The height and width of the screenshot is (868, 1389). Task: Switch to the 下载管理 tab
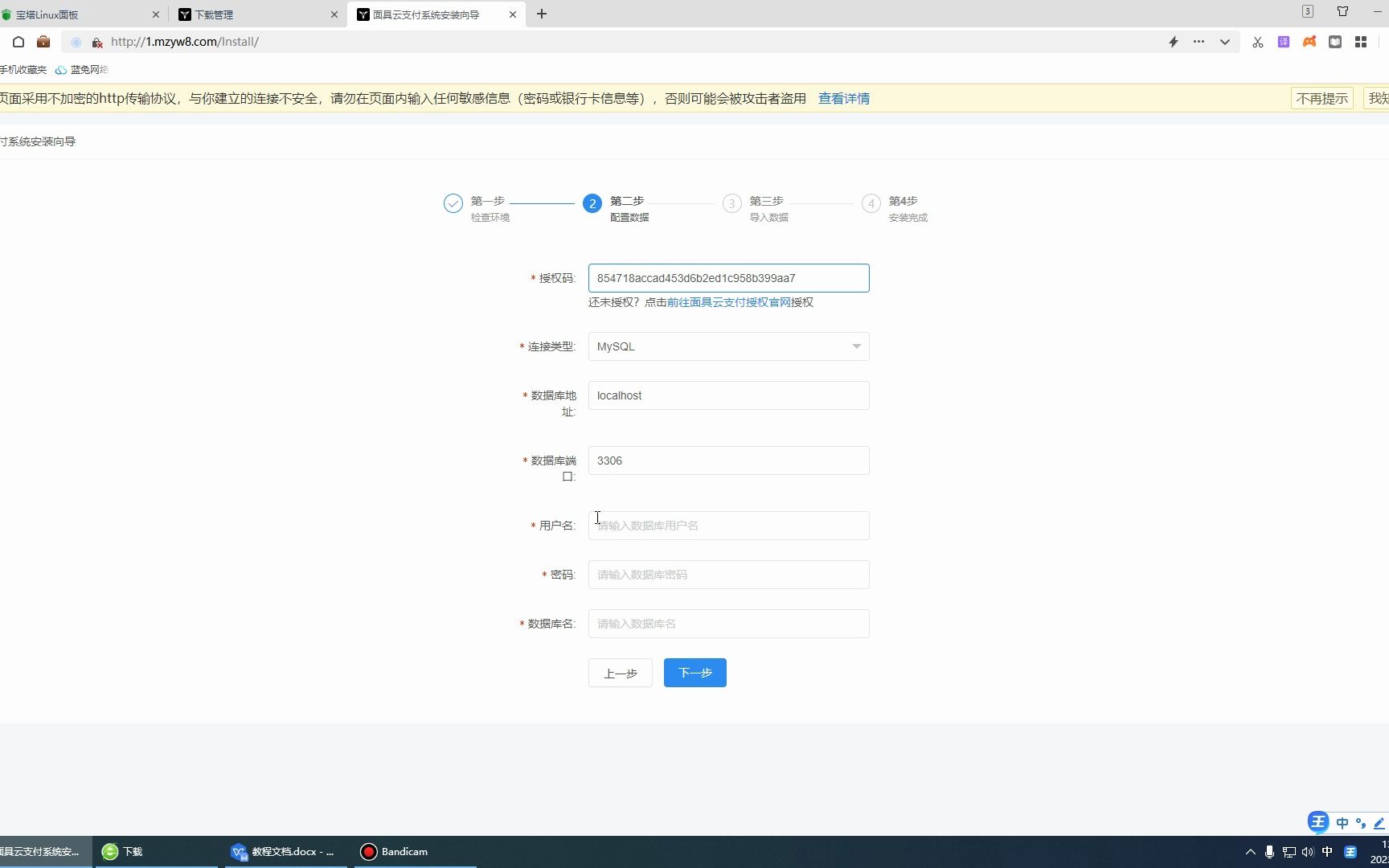click(x=257, y=14)
